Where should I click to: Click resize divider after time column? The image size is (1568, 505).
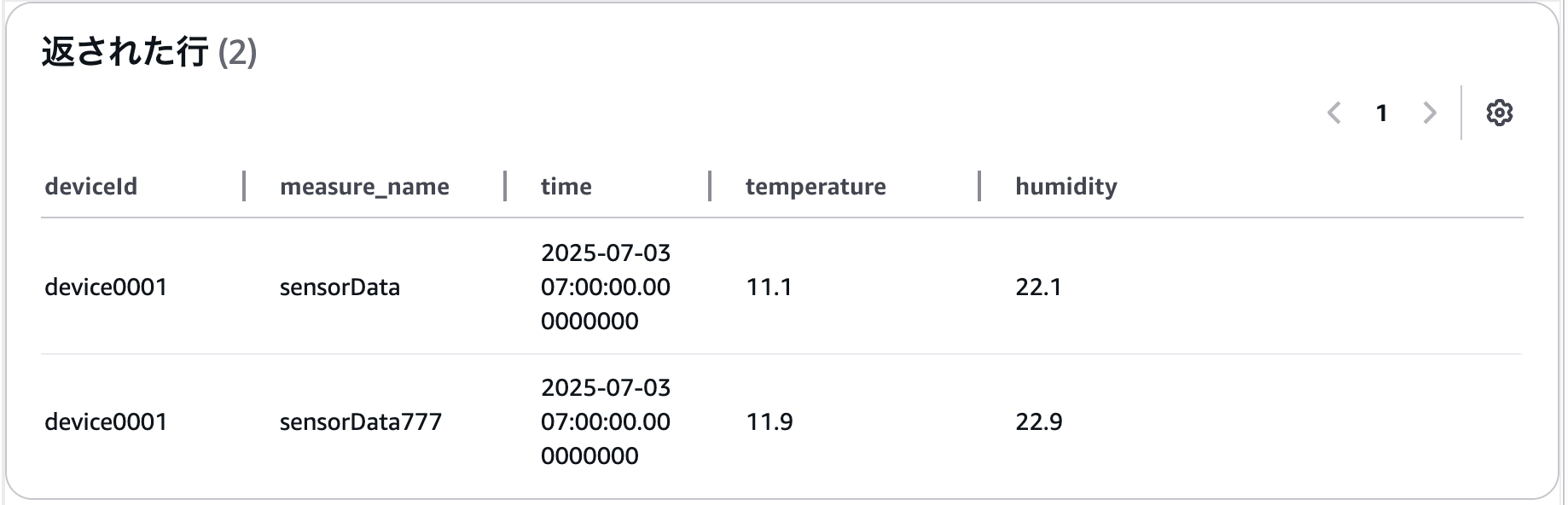pyautogui.click(x=710, y=186)
